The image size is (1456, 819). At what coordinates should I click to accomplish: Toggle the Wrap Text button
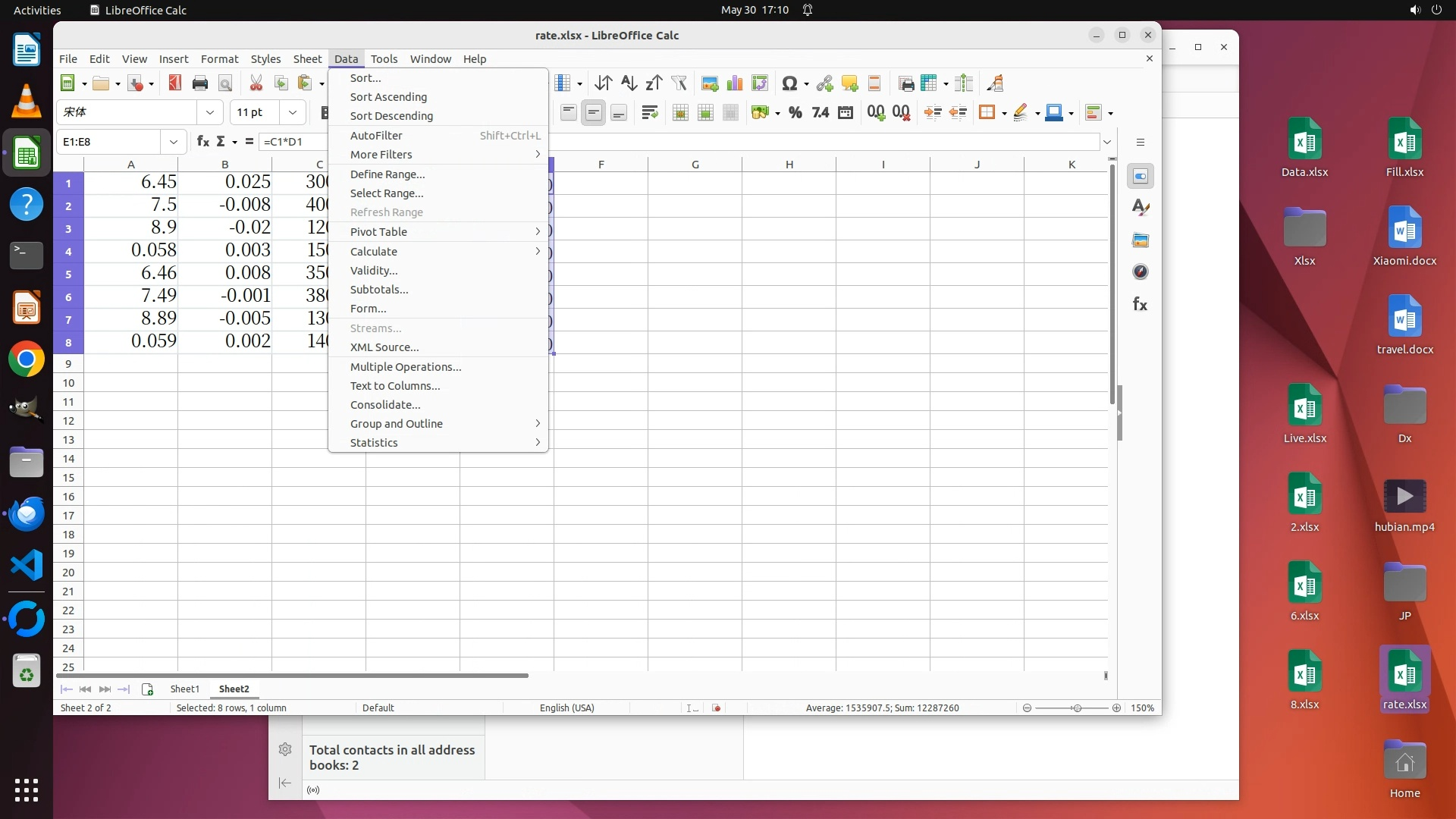pos(649,113)
